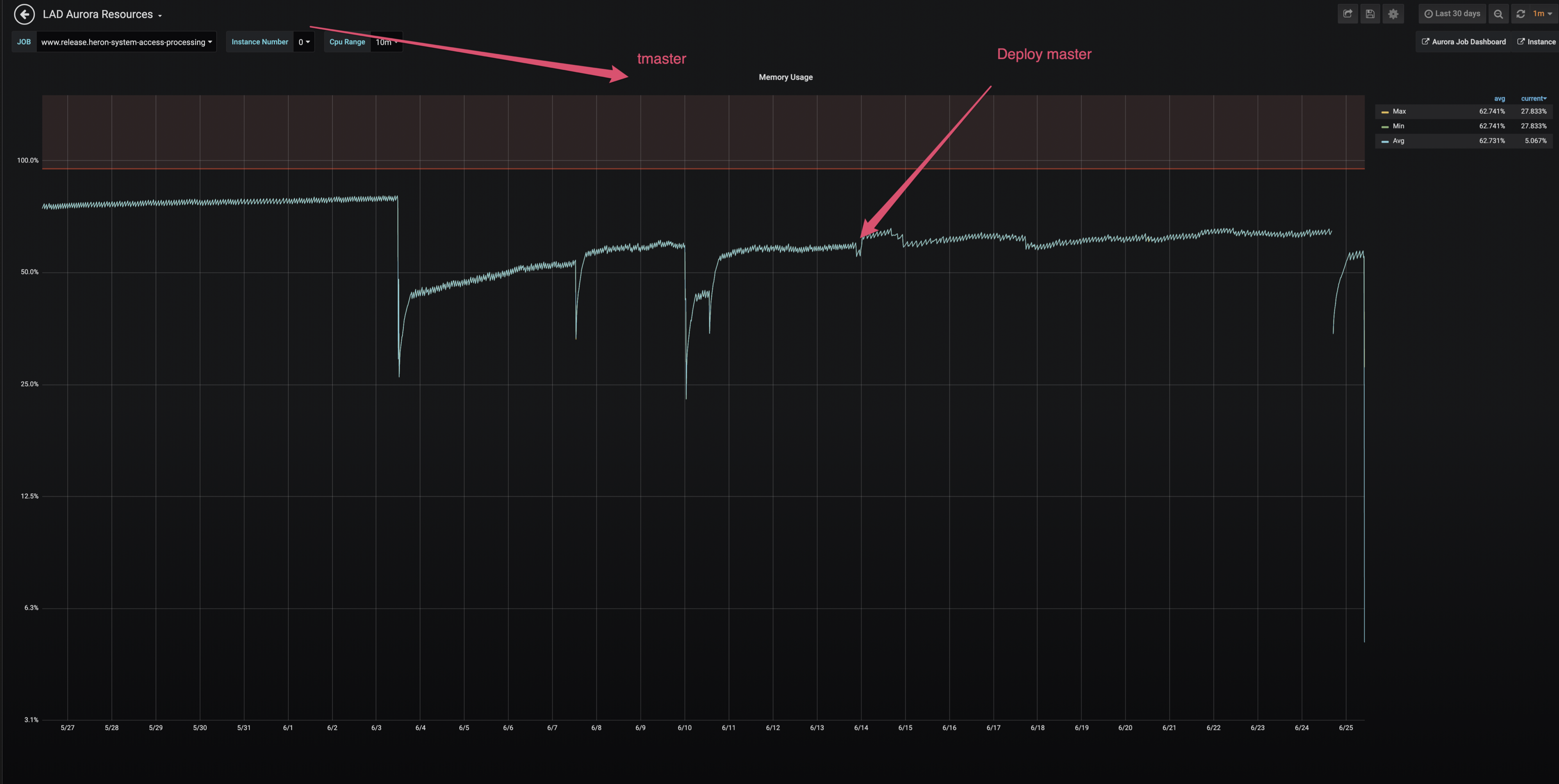Open dashboard settings gear icon
Viewport: 1559px width, 784px height.
point(1393,14)
